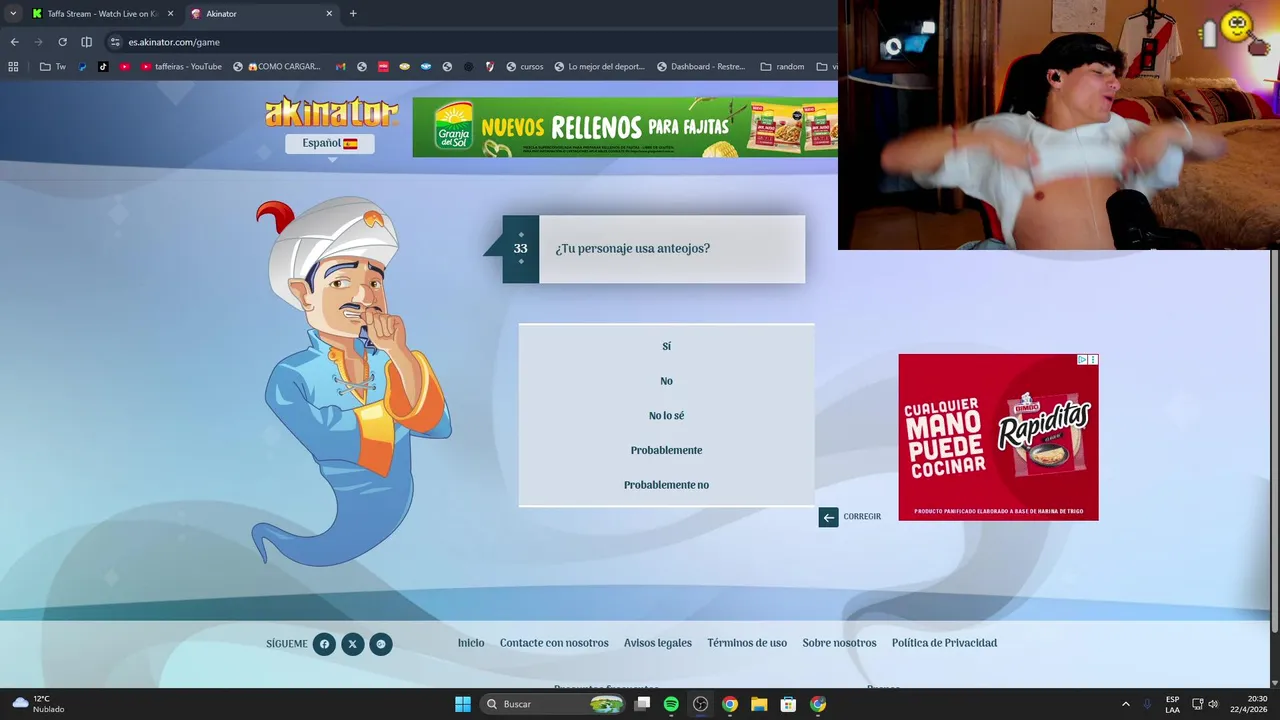Image resolution: width=1280 pixels, height=720 pixels.
Task: Click the taskbar Buscar search box
Action: (554, 704)
